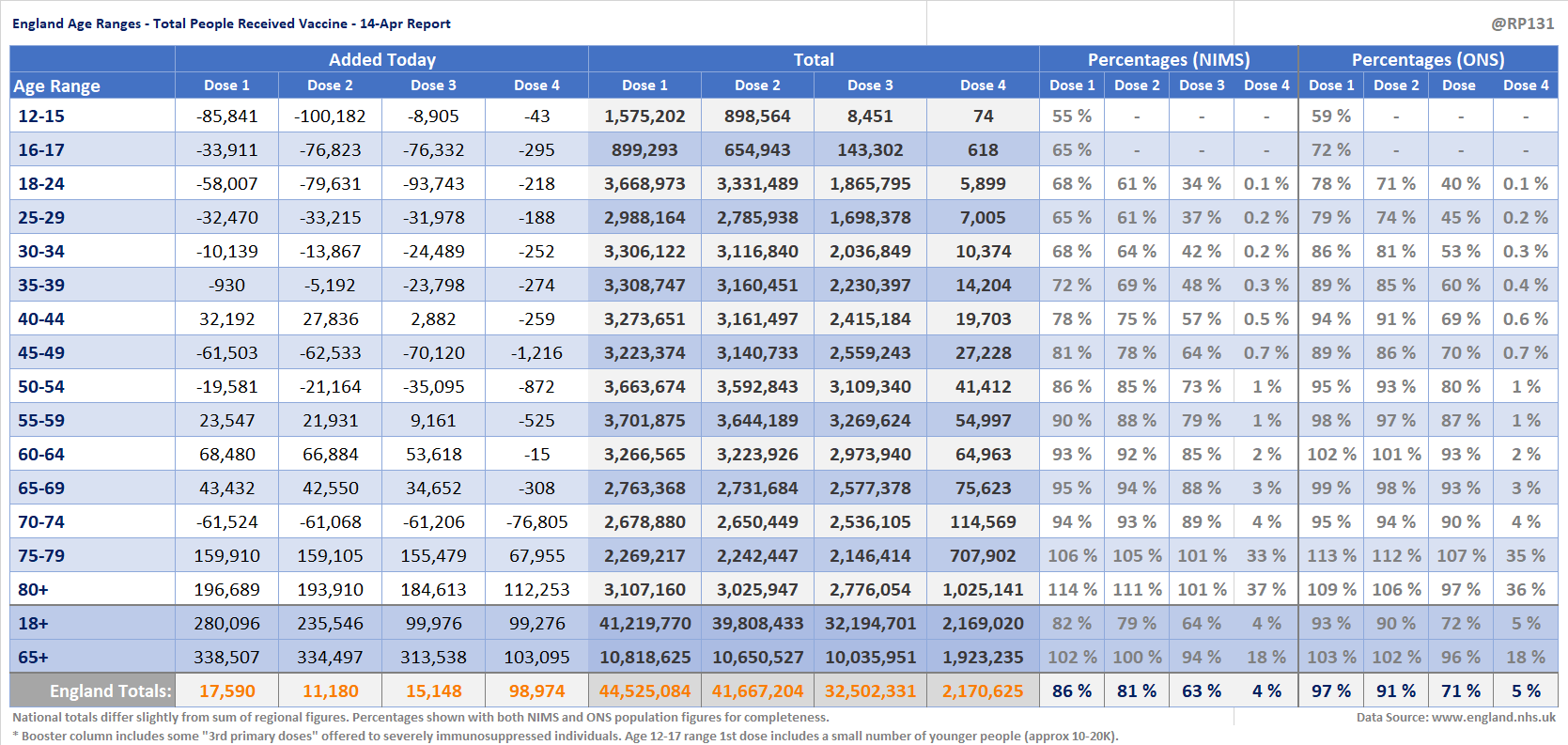Click the Percentages (ONS) group header
The image size is (1568, 745).
(x=1427, y=59)
